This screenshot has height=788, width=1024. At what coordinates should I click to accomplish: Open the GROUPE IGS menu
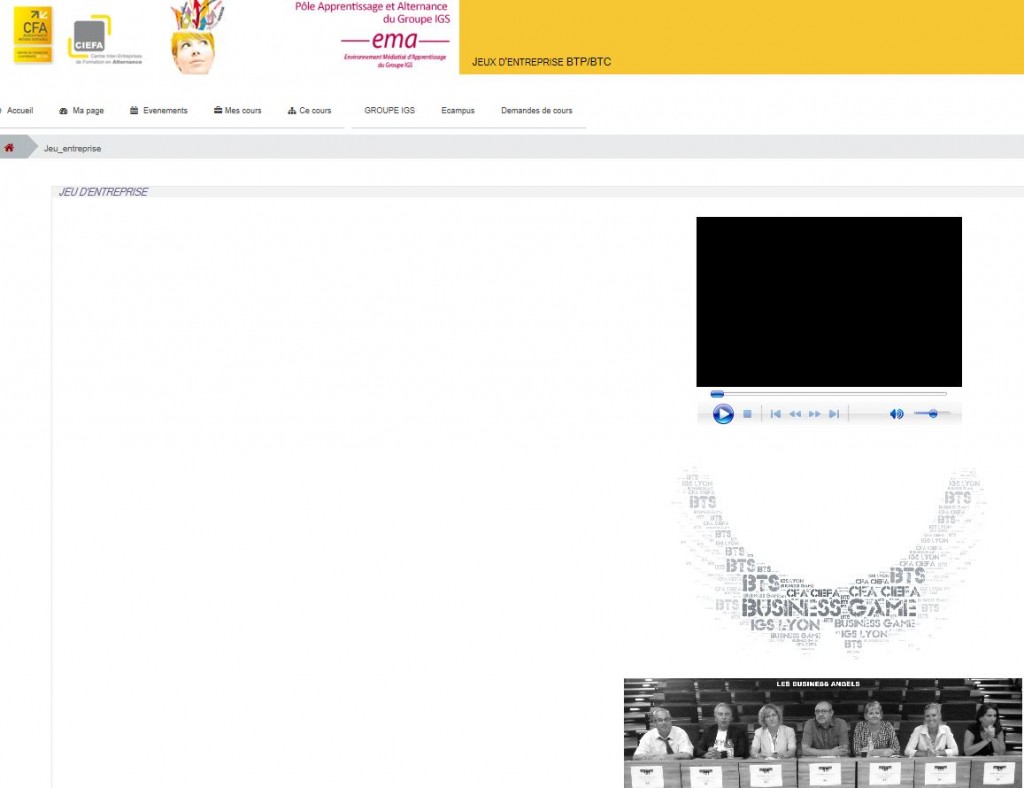(x=389, y=111)
